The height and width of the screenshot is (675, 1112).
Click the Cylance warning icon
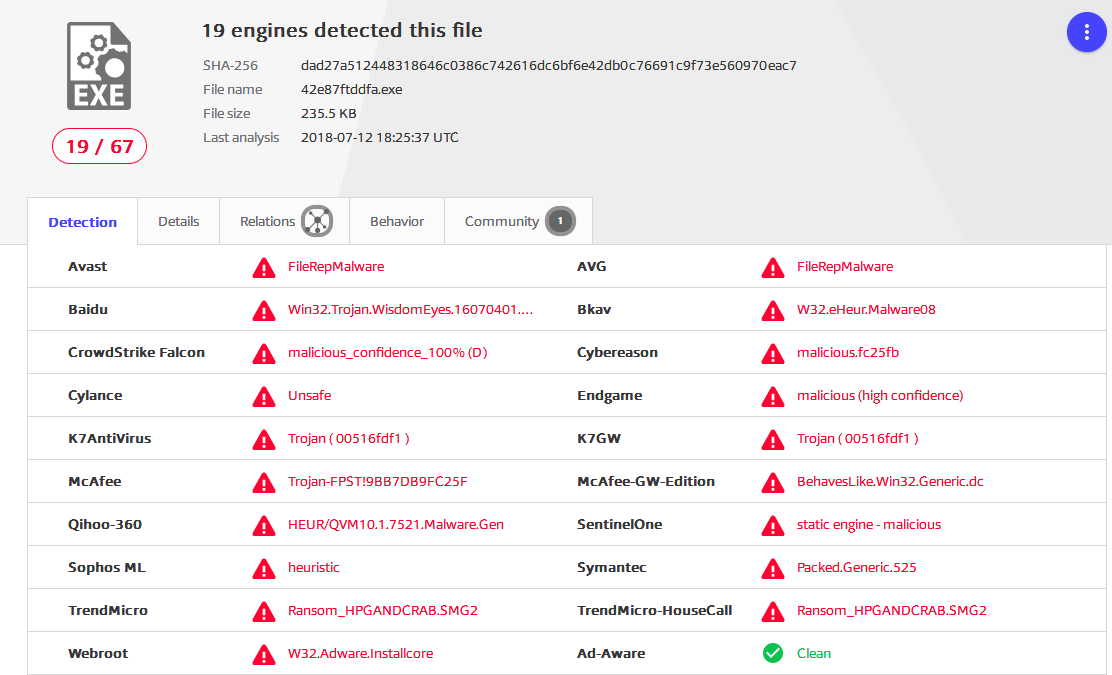264,397
